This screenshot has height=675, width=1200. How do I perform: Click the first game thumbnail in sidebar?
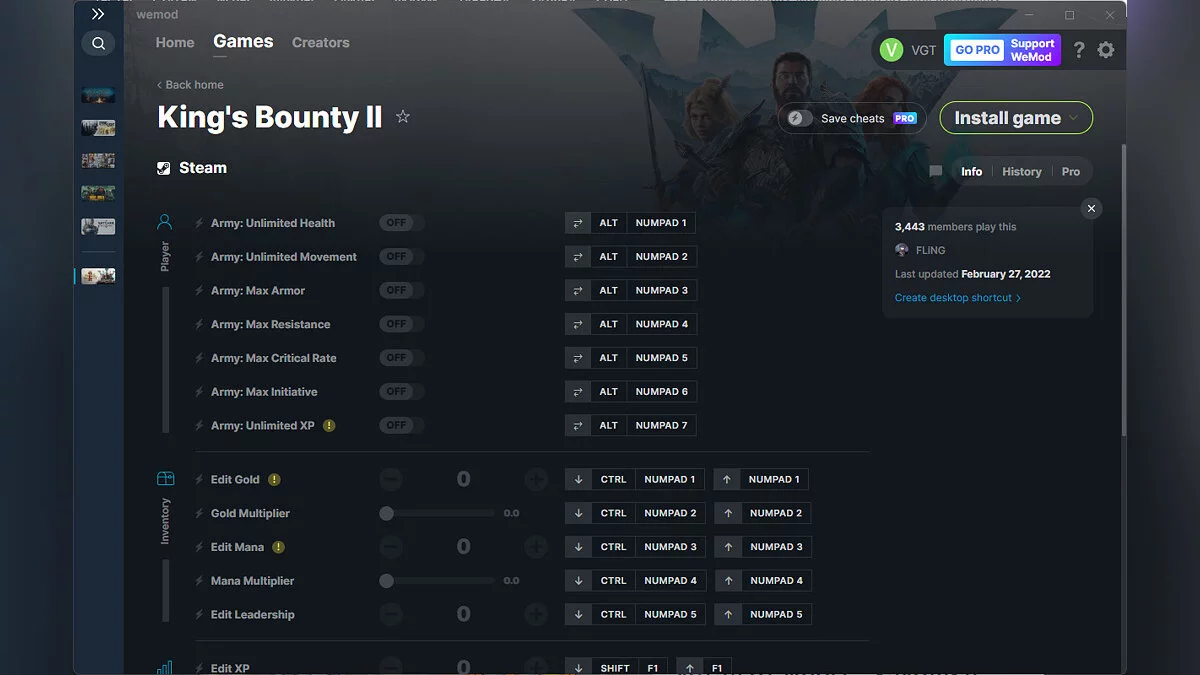(x=98, y=95)
